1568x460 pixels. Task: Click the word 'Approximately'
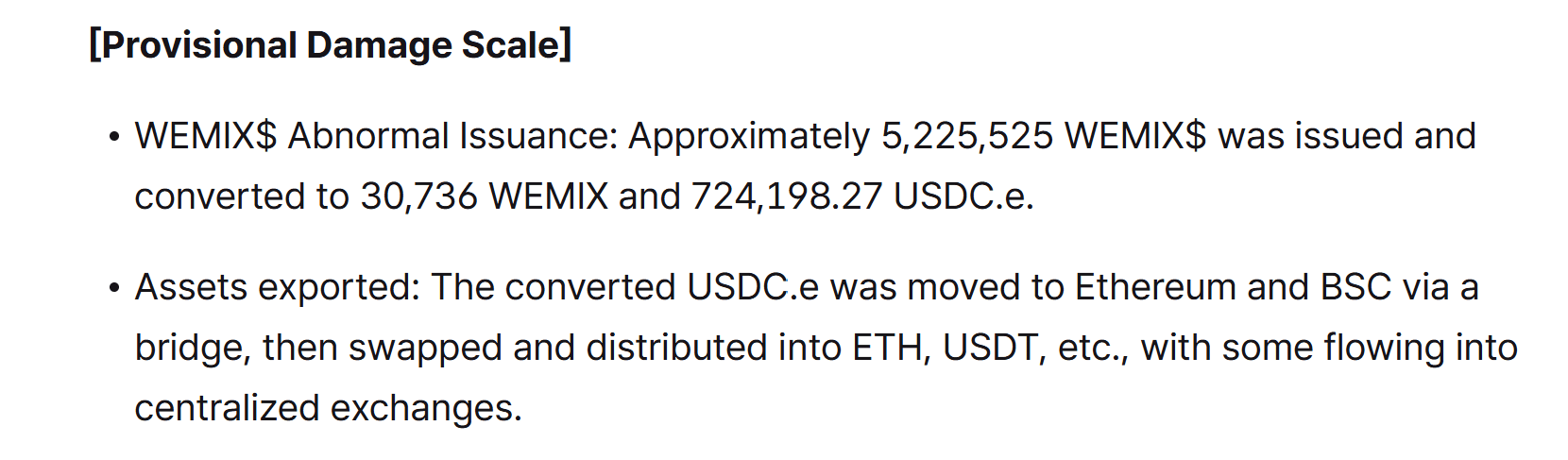(749, 137)
